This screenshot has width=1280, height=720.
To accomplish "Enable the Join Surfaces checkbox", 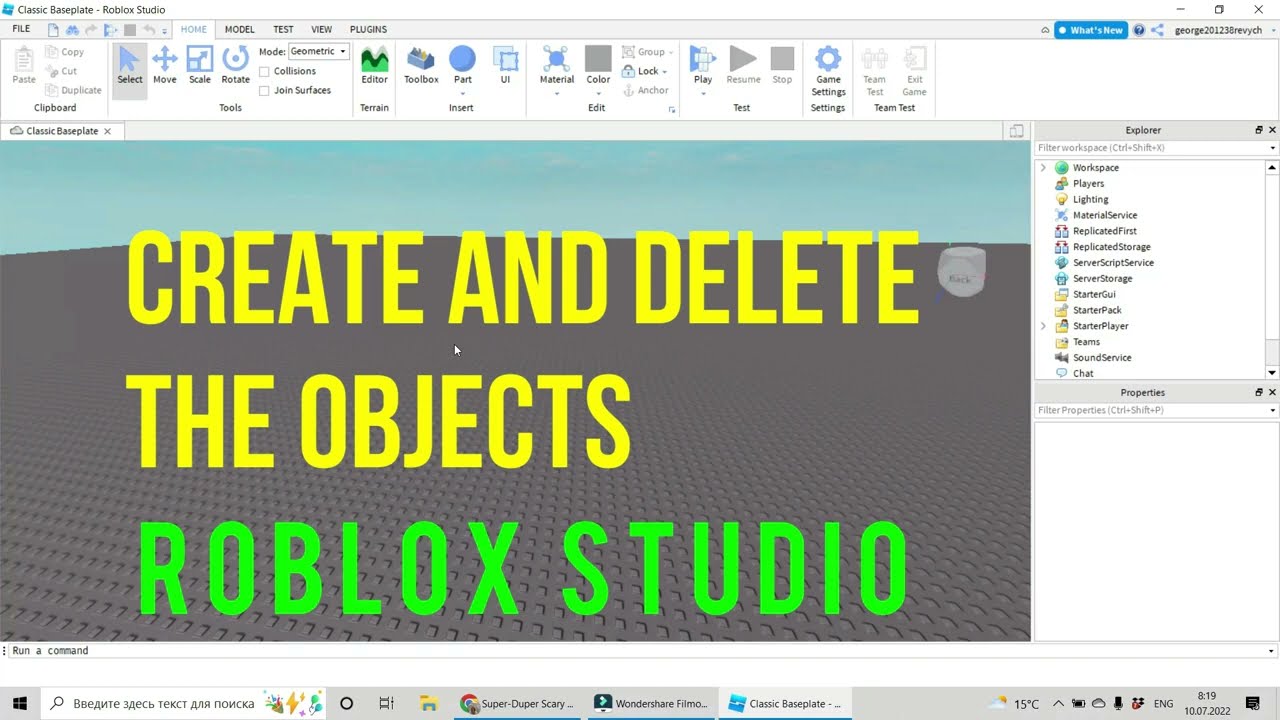I will 264,90.
